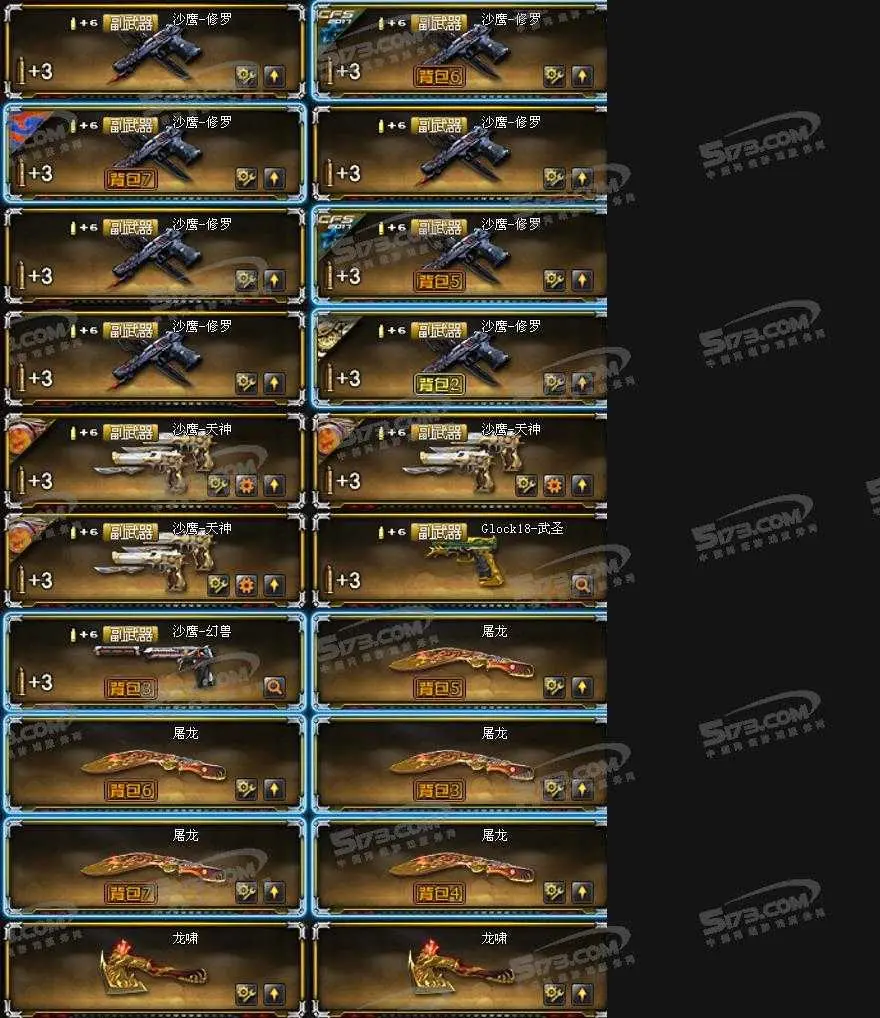The image size is (880, 1018).
Task: Click the 背包4 label on 屠龙 card
Action: tap(439, 893)
